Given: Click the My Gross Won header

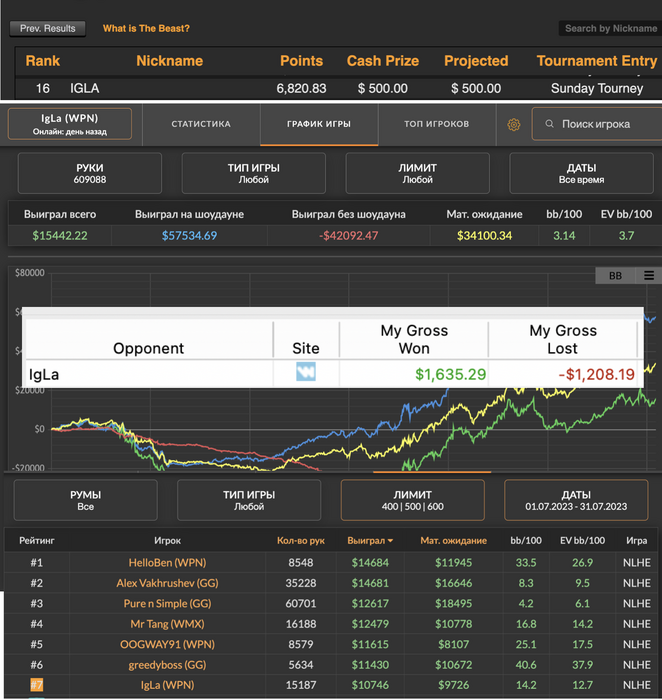Looking at the screenshot, I should pos(414,339).
